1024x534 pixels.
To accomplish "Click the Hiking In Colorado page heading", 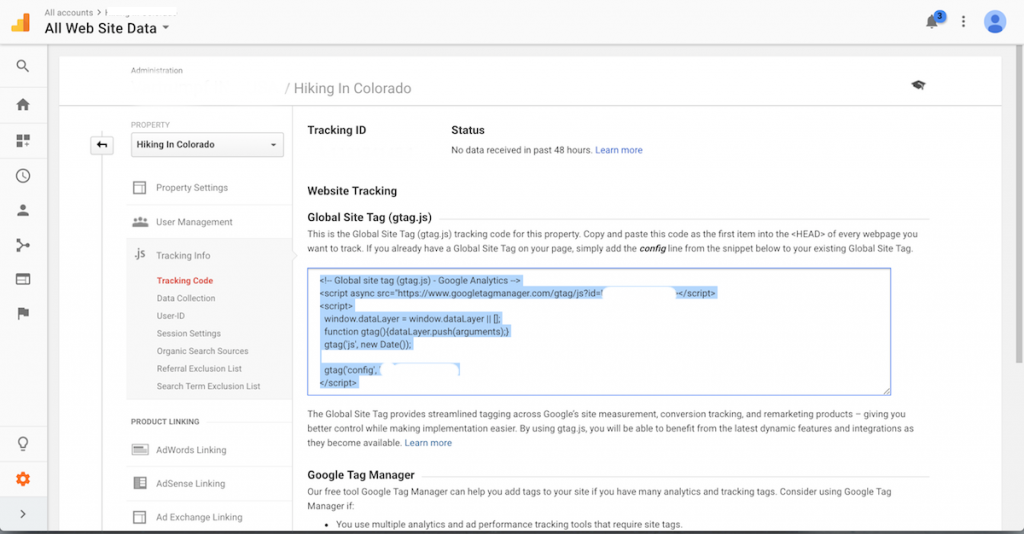I will [x=352, y=88].
